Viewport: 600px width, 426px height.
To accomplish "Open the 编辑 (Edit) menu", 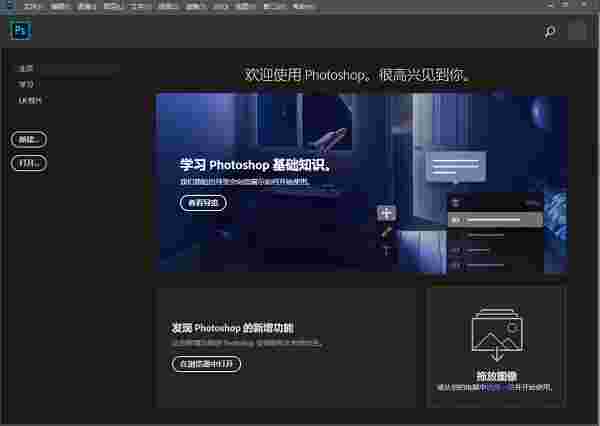I will coord(59,7).
